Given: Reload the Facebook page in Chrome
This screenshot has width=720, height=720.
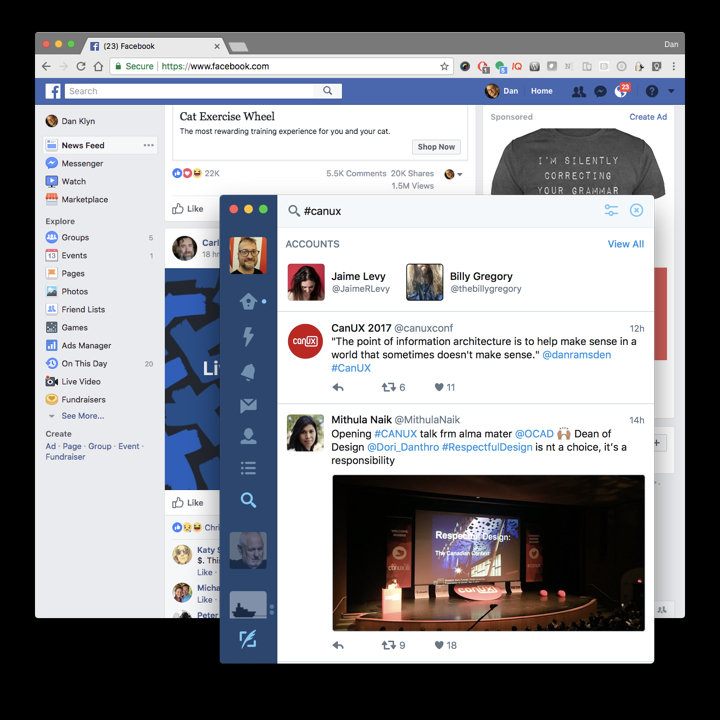Looking at the screenshot, I should [81, 66].
